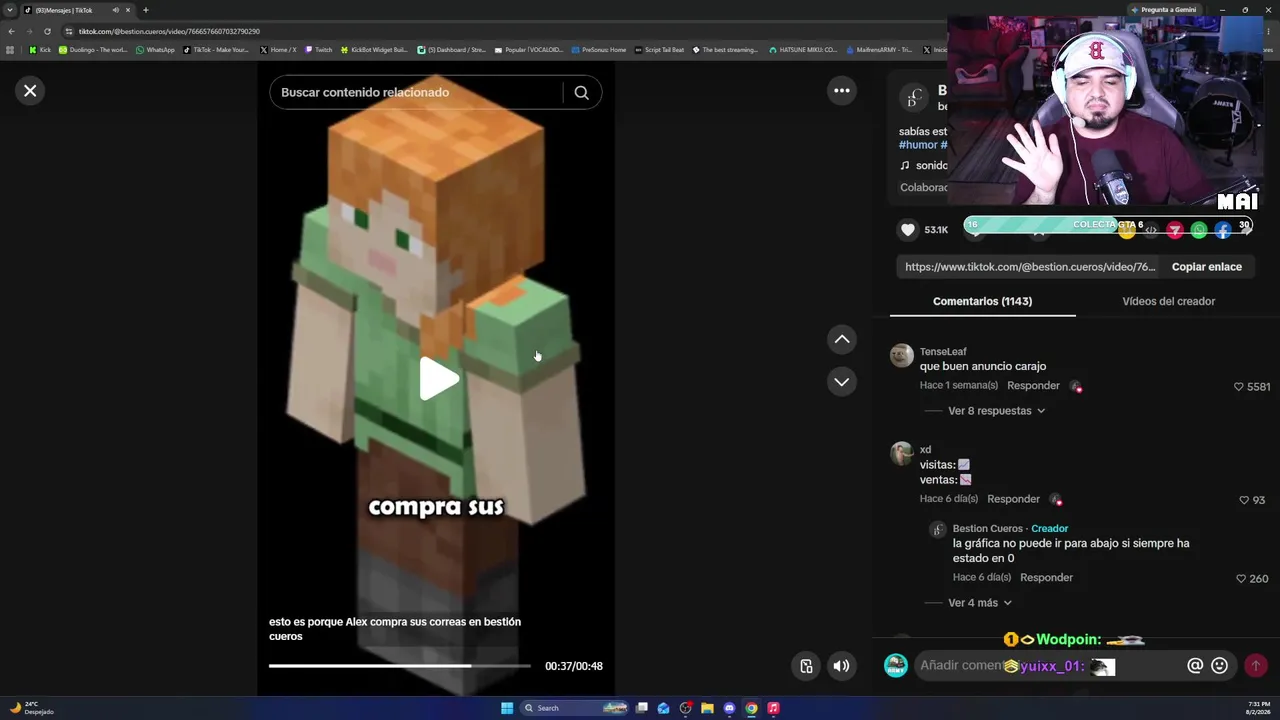The width and height of the screenshot is (1280, 720).
Task: Open the weather widget showing 24°C
Action: coord(32,708)
